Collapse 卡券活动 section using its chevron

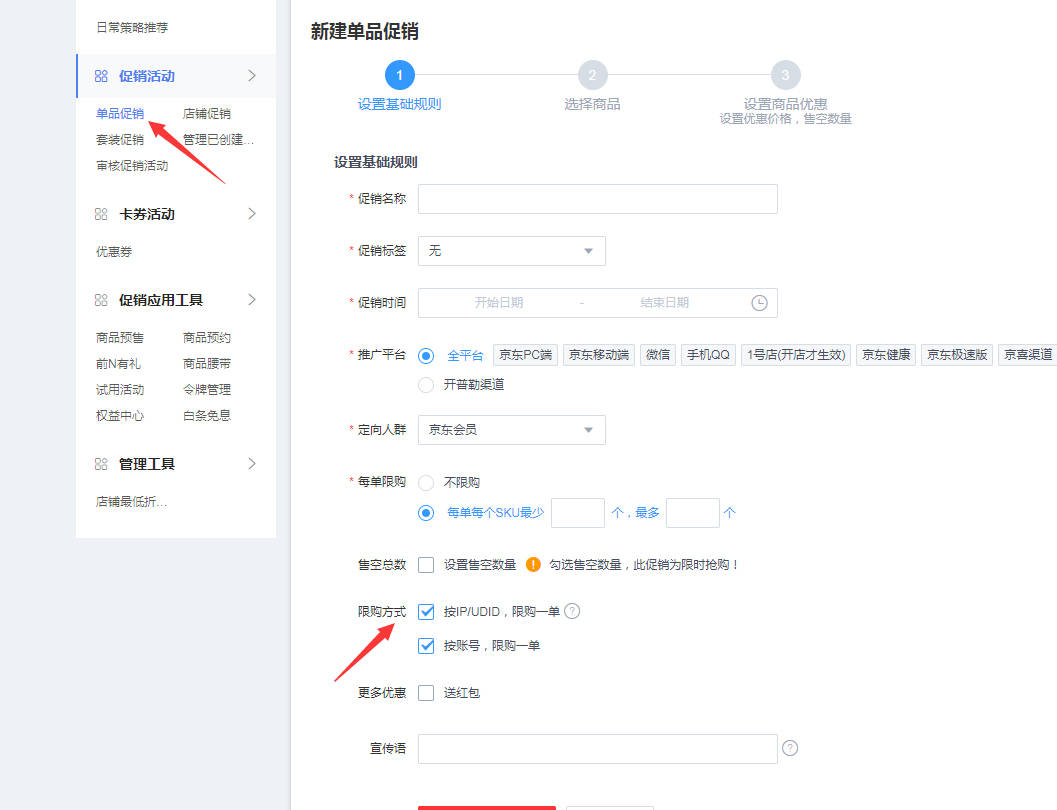251,214
